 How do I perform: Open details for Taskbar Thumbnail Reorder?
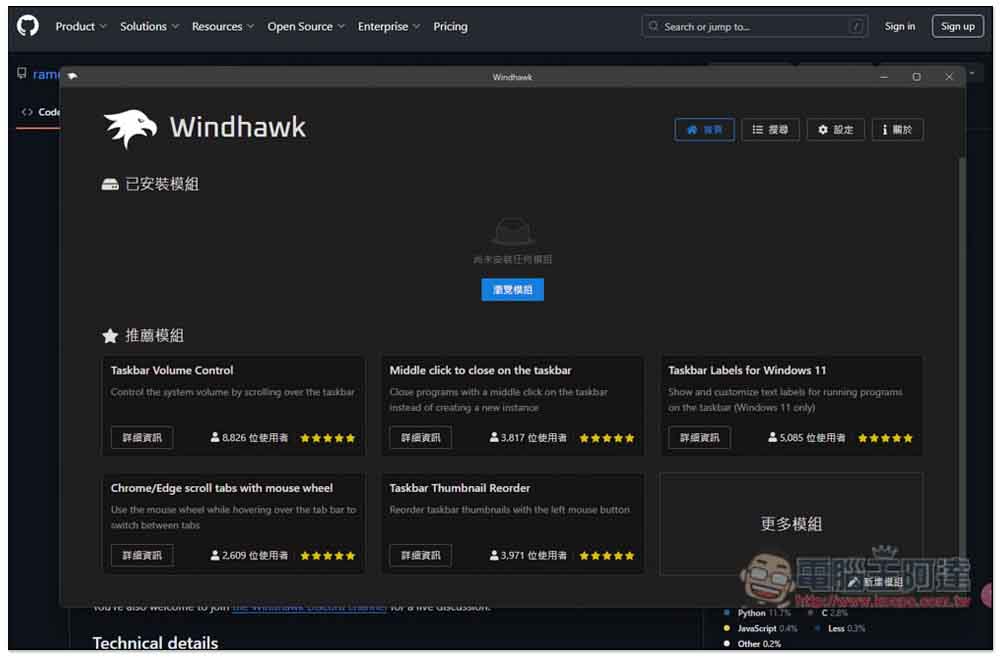420,555
